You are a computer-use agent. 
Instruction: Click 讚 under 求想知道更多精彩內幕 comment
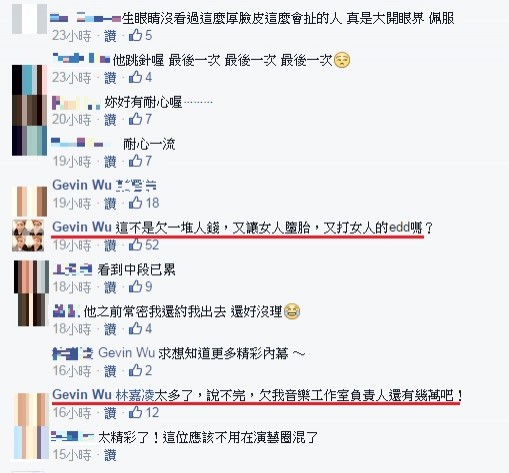point(110,371)
